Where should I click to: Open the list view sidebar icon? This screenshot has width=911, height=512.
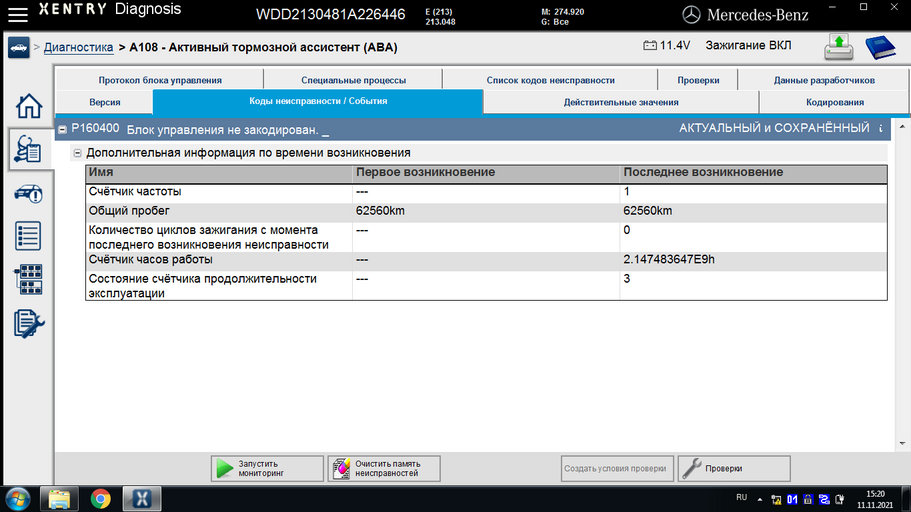tap(28, 236)
